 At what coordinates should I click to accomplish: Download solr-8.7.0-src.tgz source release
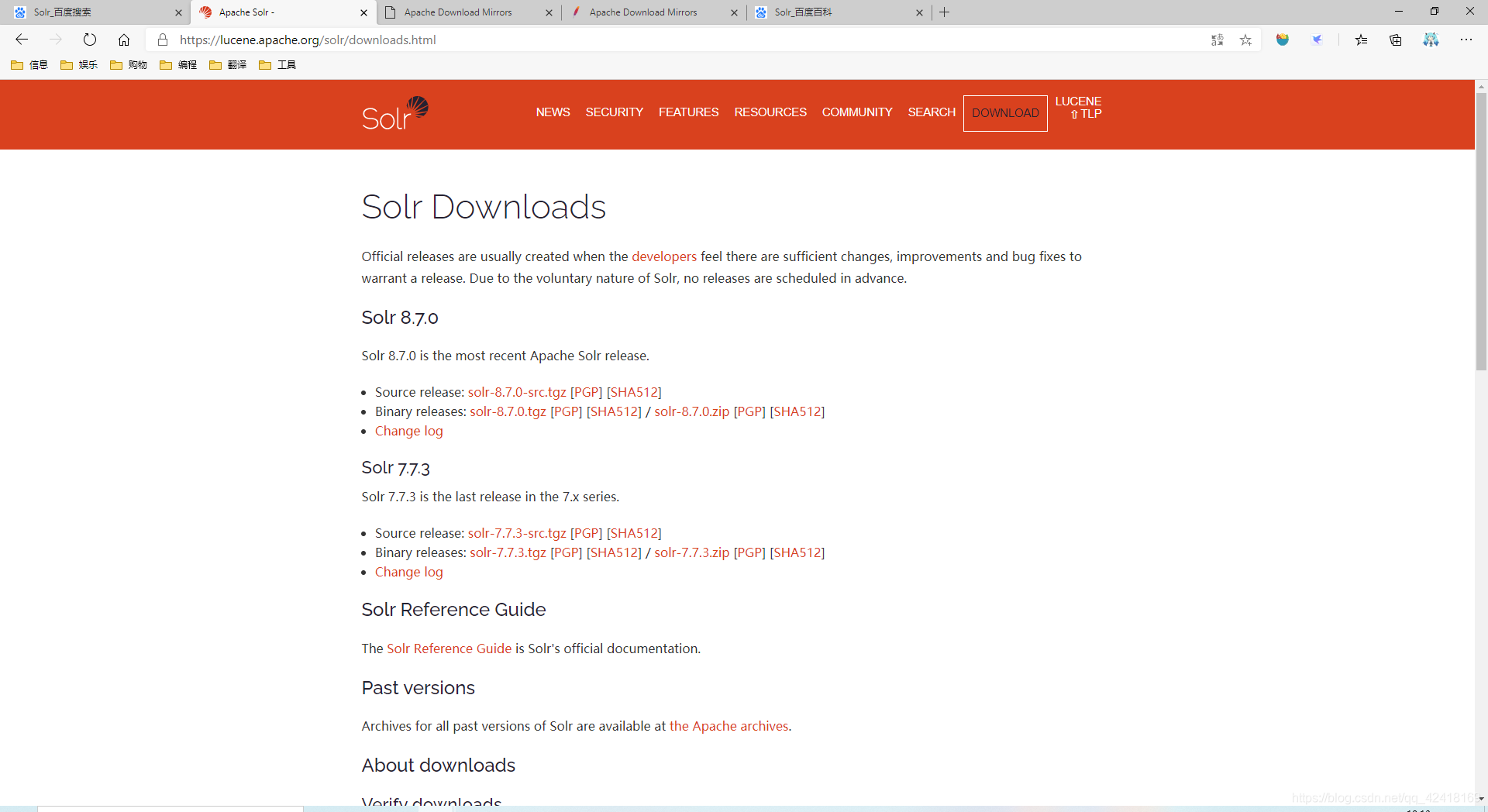(x=517, y=392)
